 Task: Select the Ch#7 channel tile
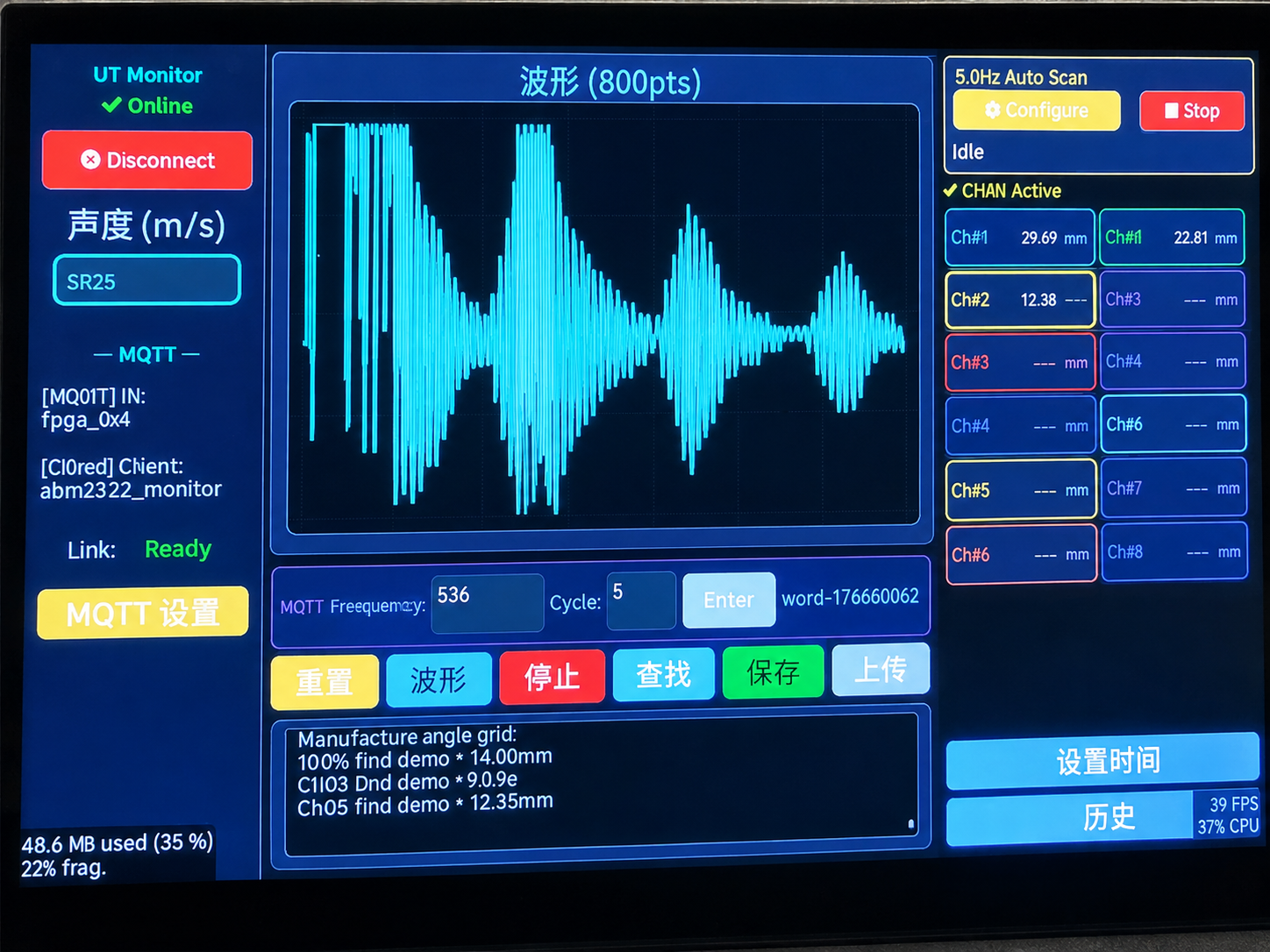pyautogui.click(x=1174, y=488)
